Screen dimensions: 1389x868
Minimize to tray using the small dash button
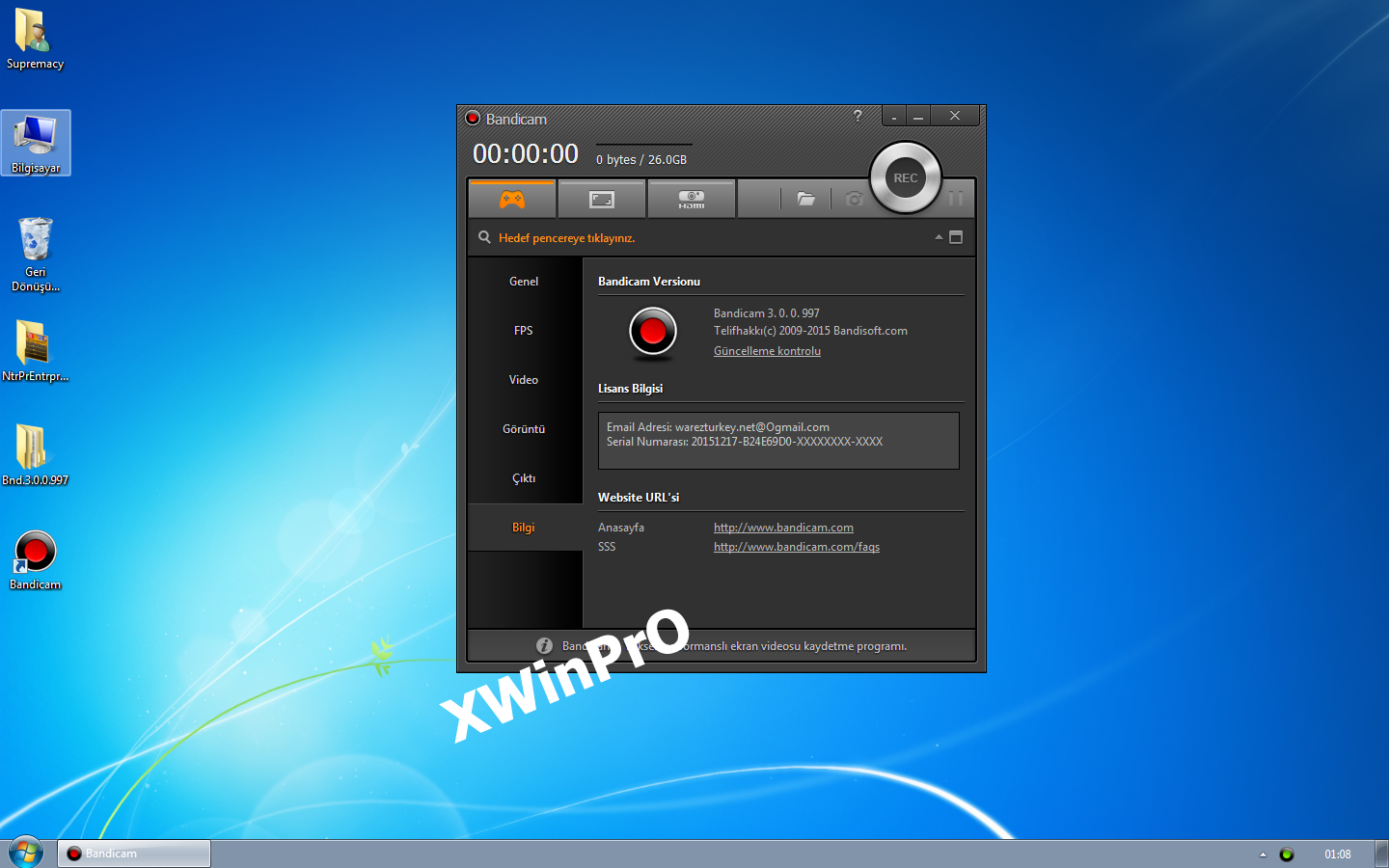894,116
